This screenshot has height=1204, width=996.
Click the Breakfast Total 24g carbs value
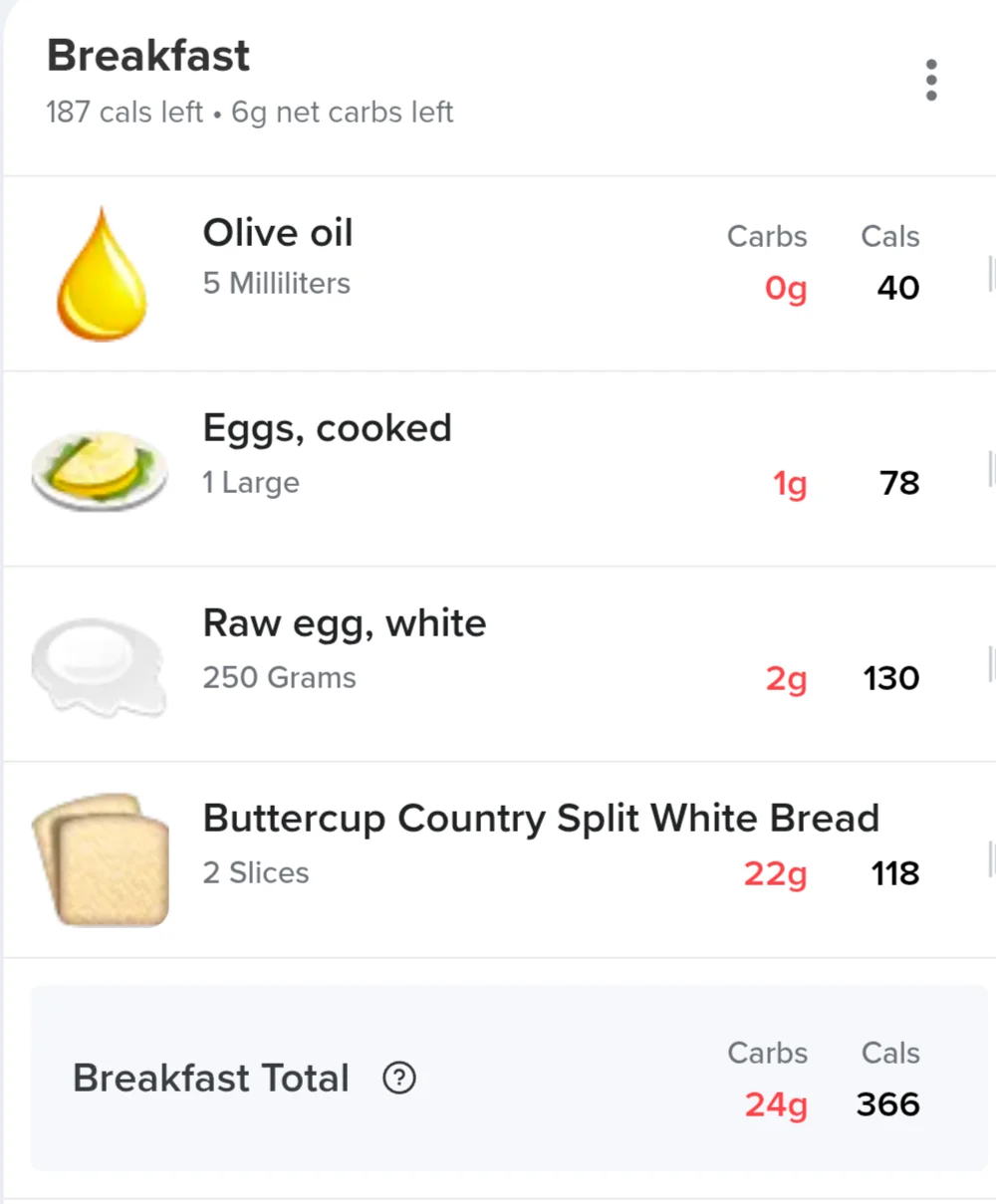pyautogui.click(x=777, y=1104)
